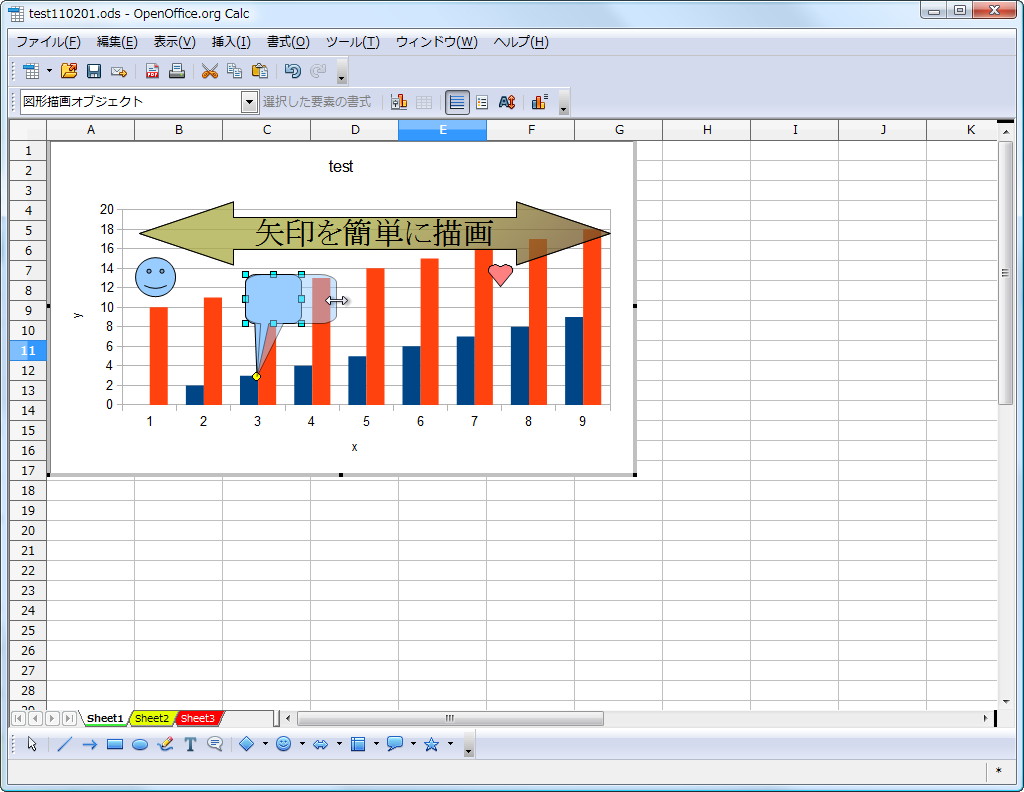
Task: Toggle the scale text icon
Action: click(507, 103)
